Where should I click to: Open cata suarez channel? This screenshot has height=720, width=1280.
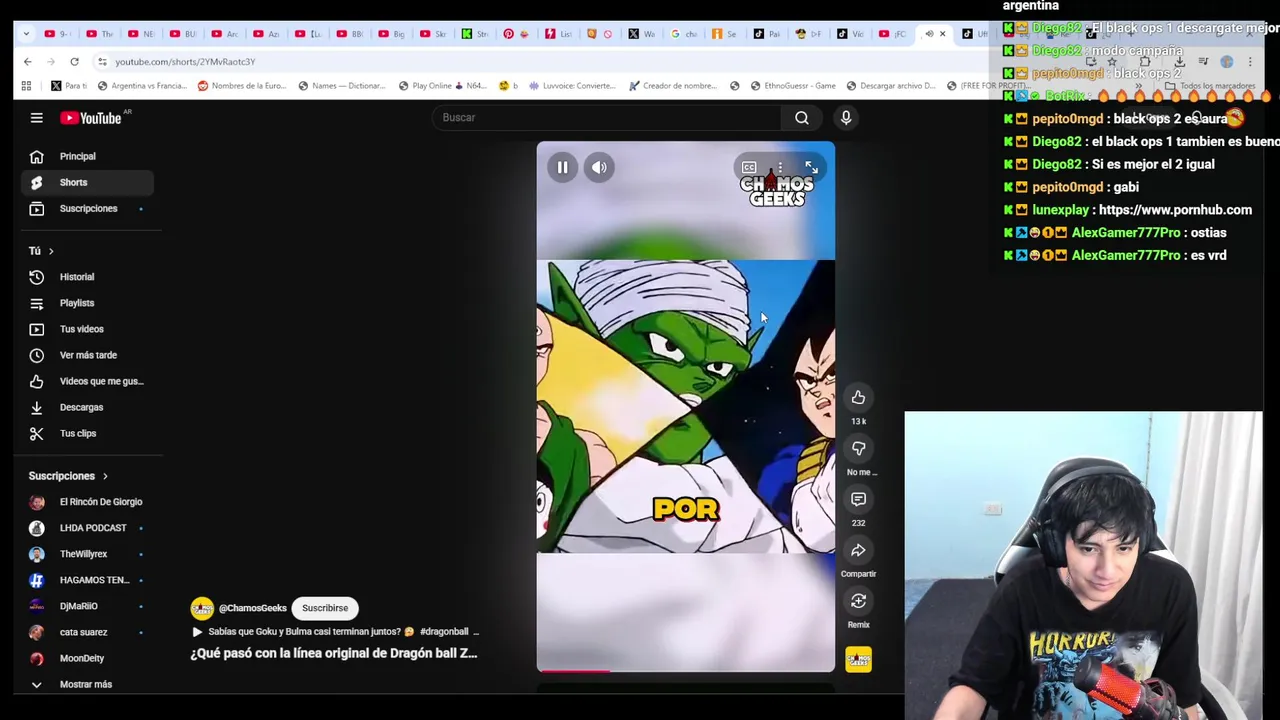(x=88, y=632)
